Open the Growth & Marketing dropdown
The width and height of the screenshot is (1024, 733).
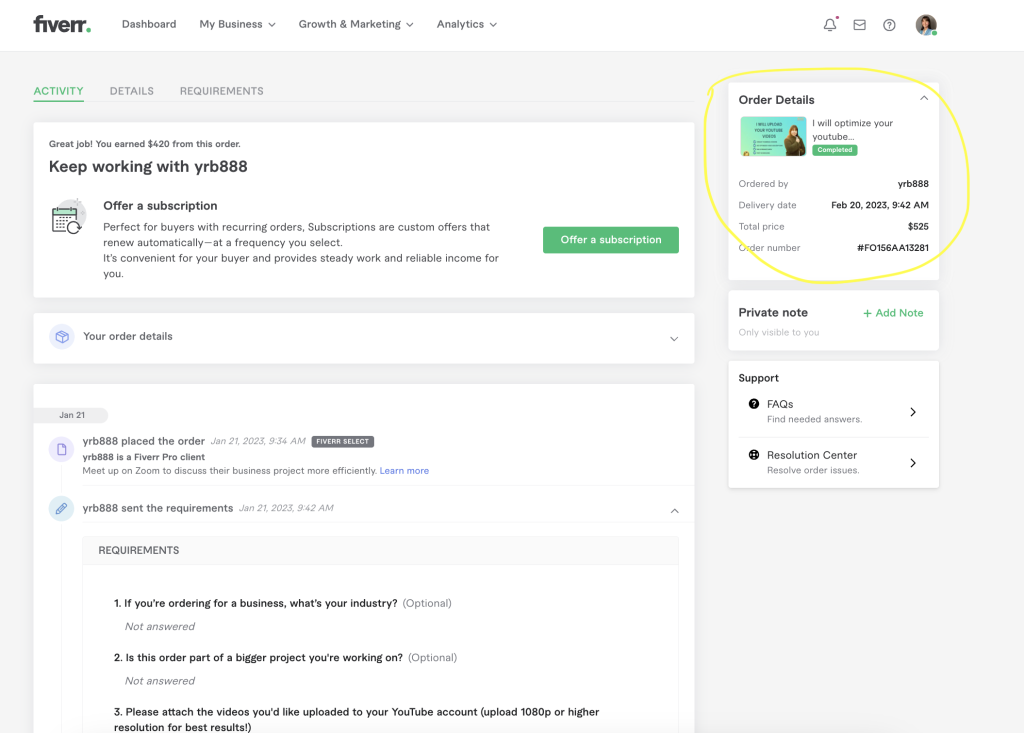[355, 24]
